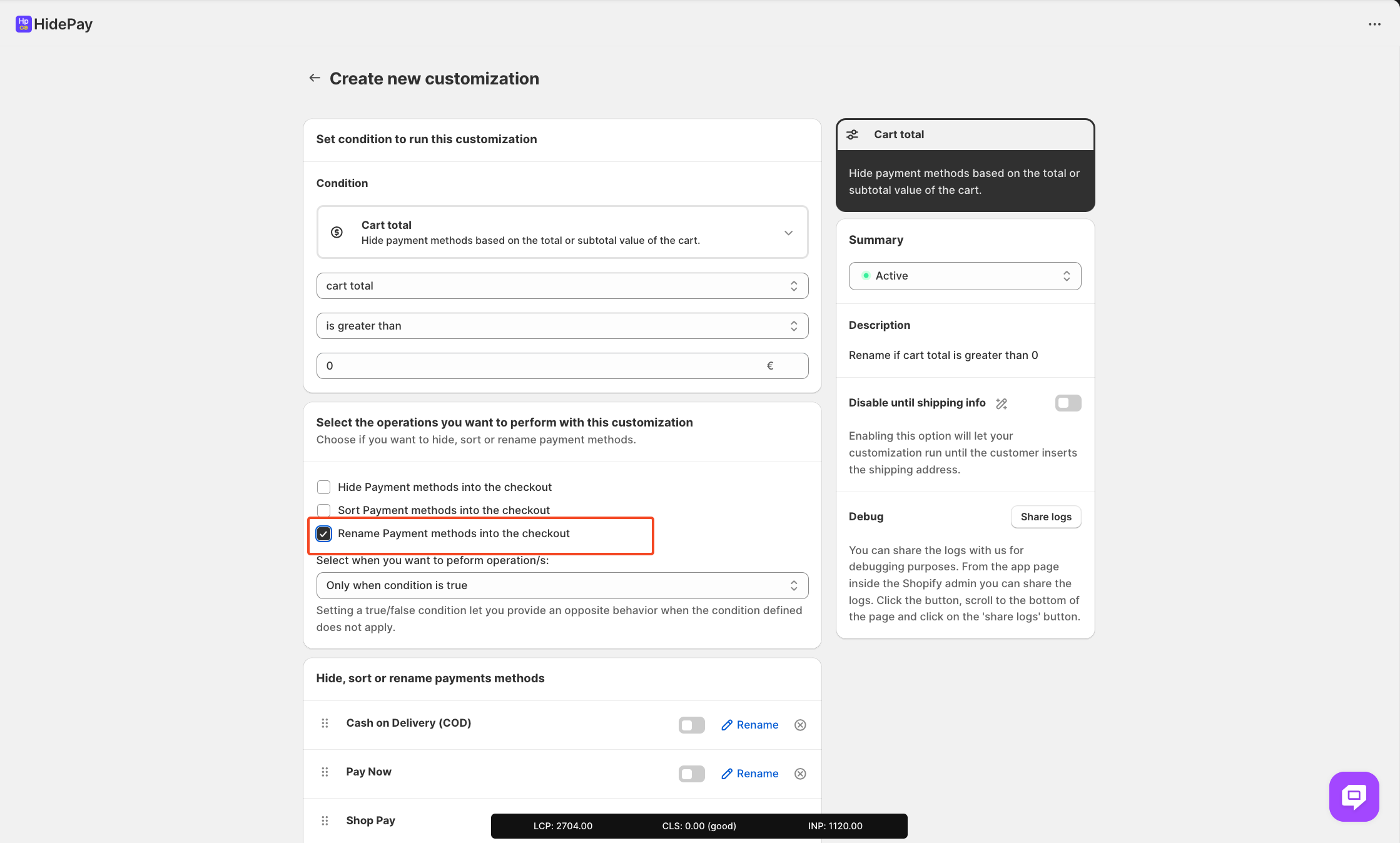Click the drag handle for Shop Pay

(x=325, y=821)
